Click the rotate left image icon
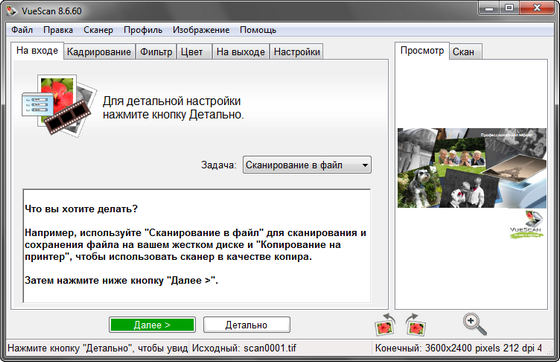560x362 pixels. pos(385,325)
